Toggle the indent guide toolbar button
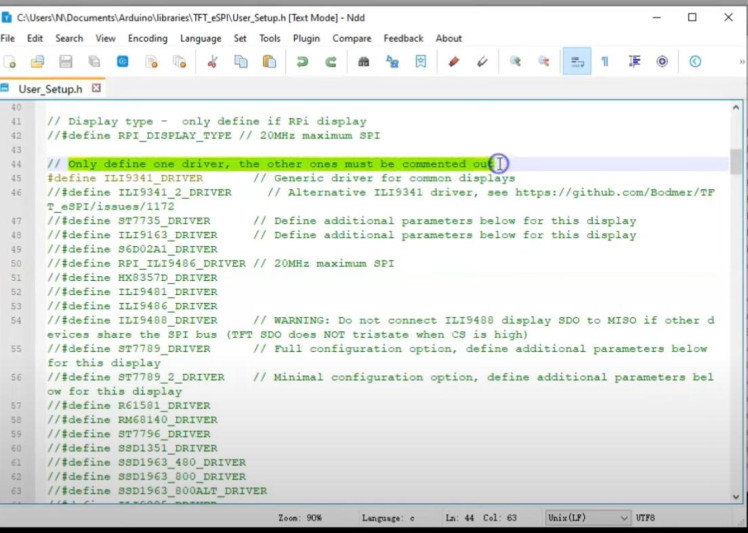Screen dimensions: 748x533 point(634,62)
